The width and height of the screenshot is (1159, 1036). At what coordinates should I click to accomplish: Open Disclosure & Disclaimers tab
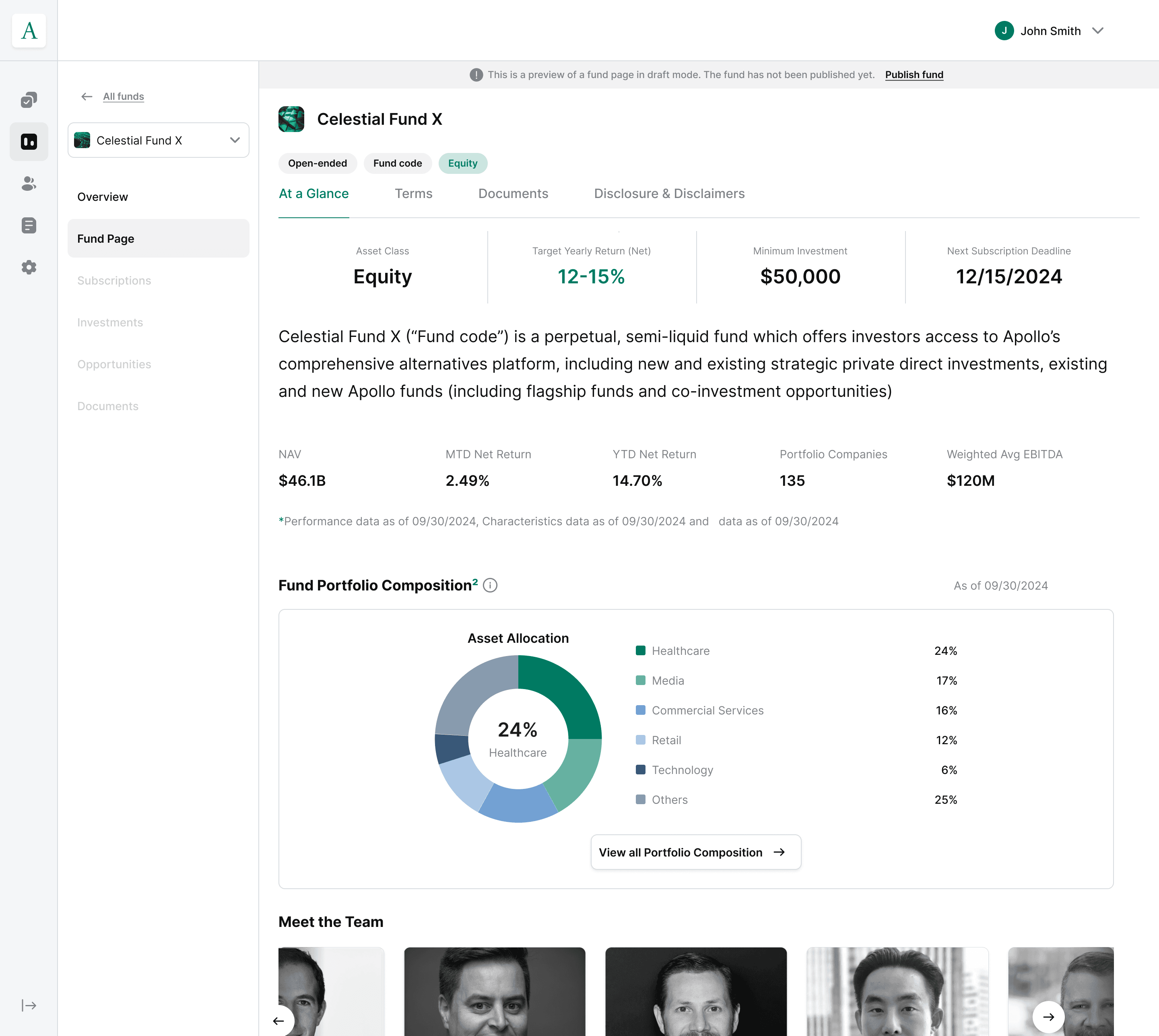669,194
